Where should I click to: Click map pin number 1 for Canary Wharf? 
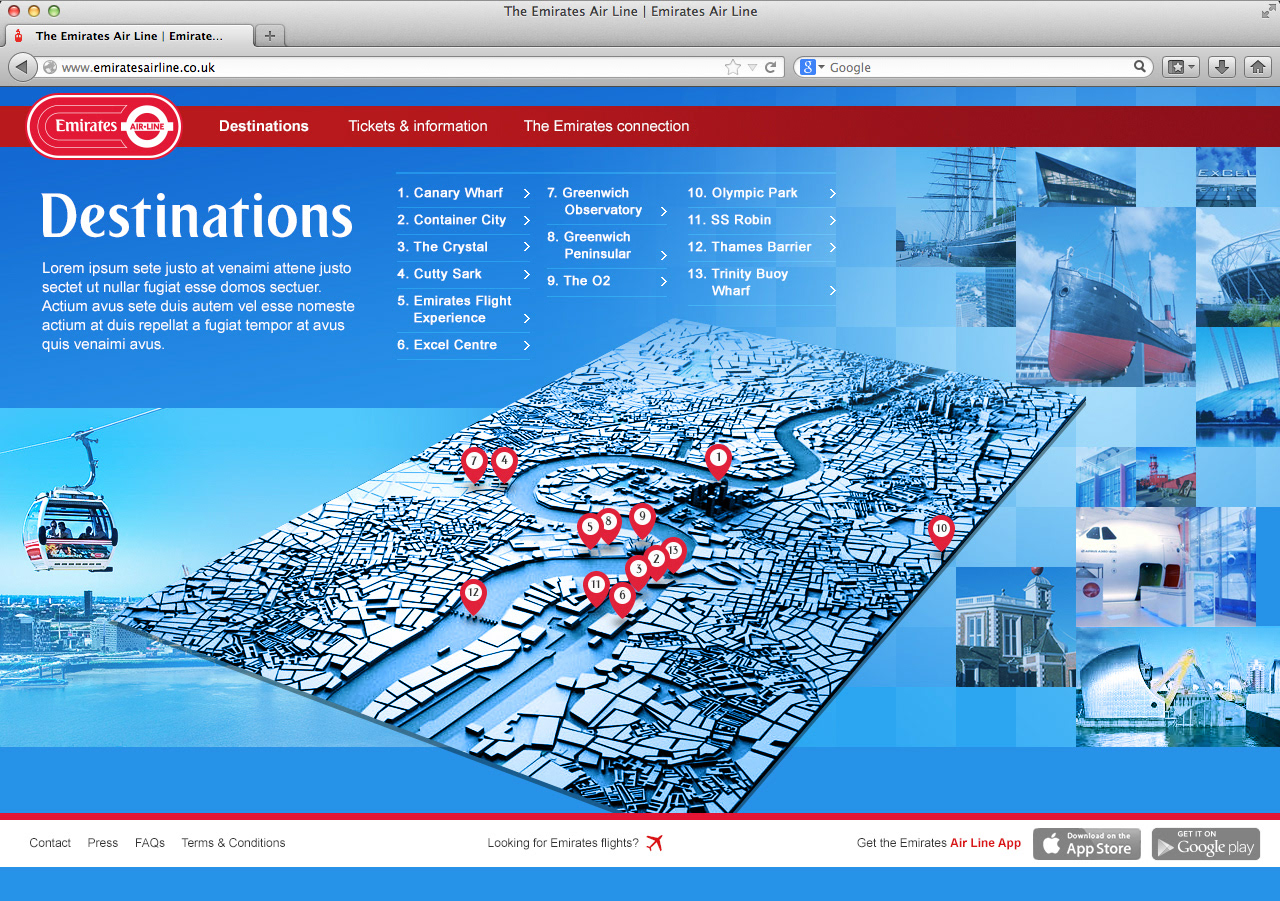coord(718,461)
